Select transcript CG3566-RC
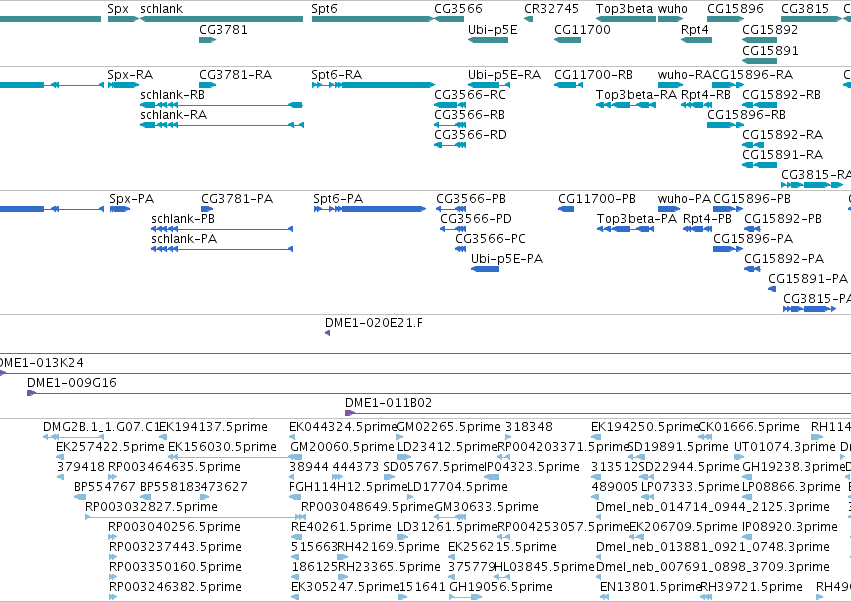The image size is (851, 602). (x=469, y=94)
